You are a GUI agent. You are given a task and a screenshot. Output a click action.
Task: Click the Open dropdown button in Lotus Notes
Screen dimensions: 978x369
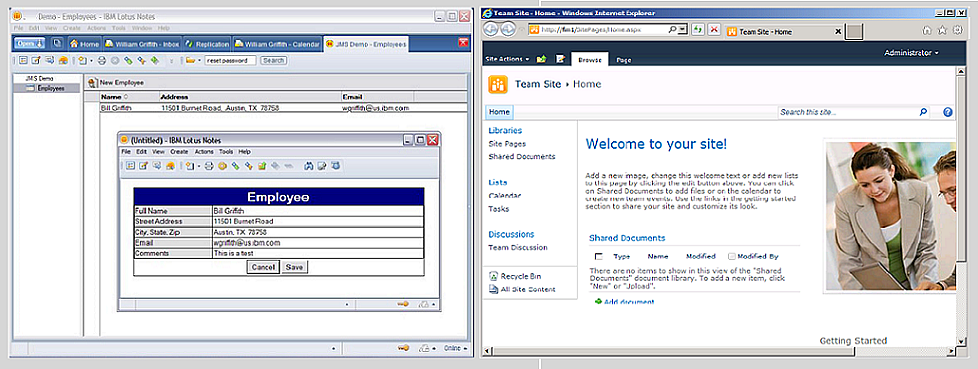click(30, 44)
